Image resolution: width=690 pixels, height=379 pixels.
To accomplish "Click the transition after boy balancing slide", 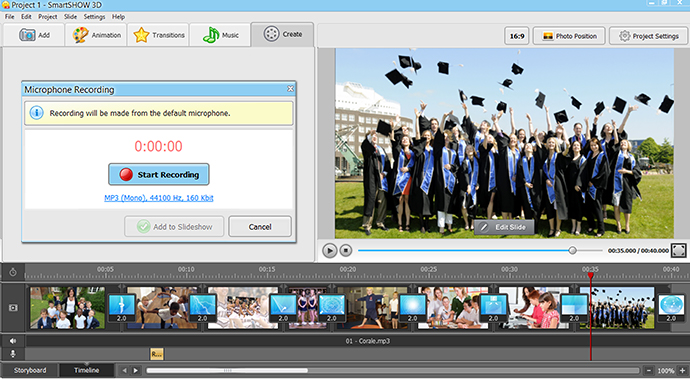I will pos(412,308).
